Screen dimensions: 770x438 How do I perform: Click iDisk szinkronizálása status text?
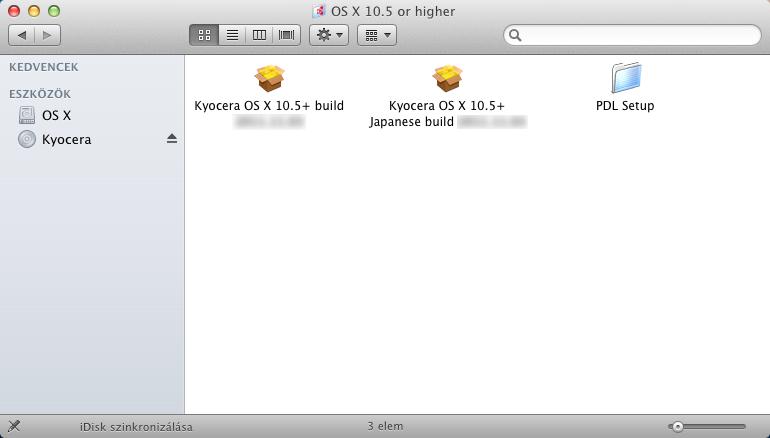(136, 427)
